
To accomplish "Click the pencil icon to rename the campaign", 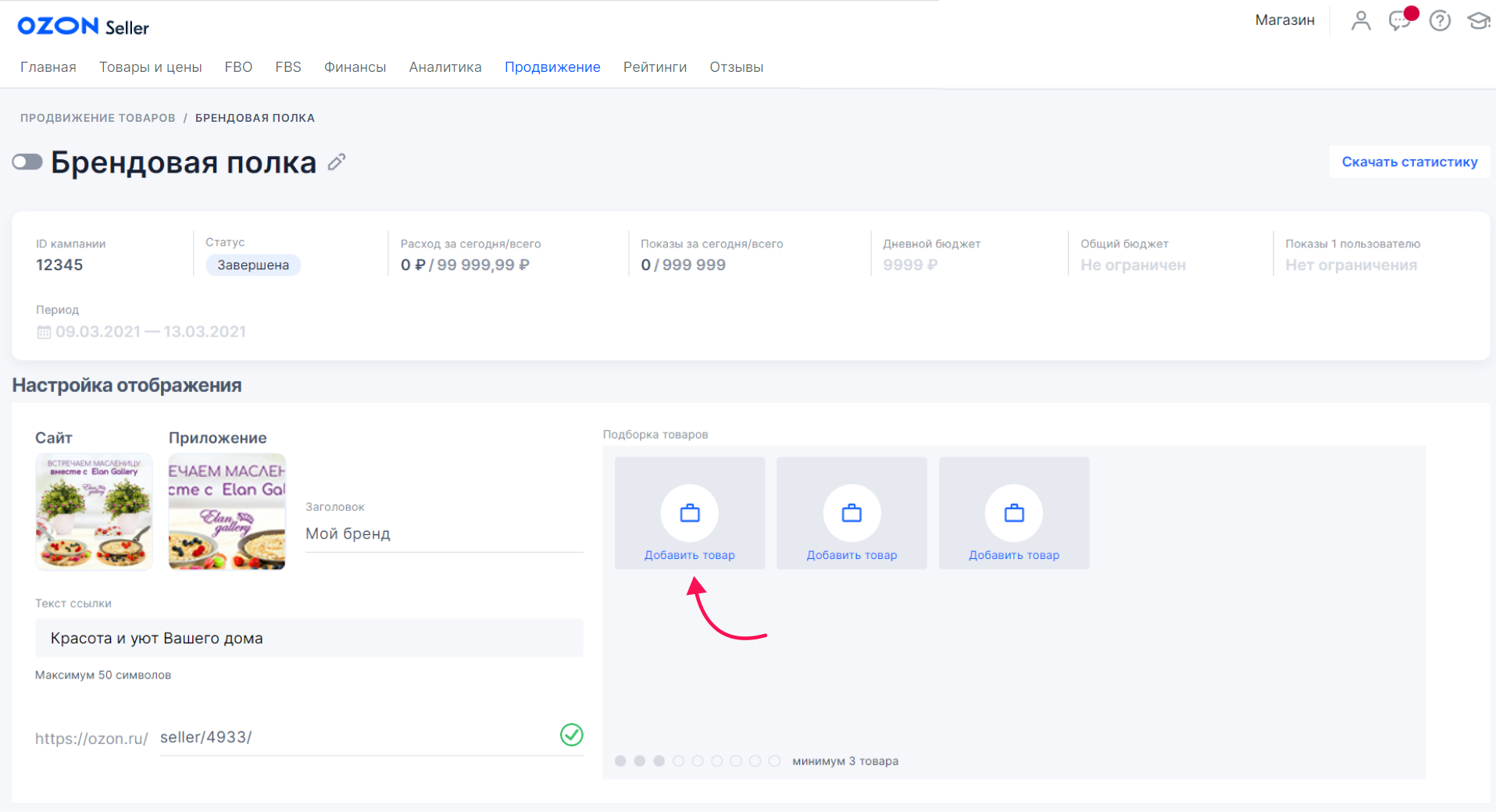I will coord(337,162).
